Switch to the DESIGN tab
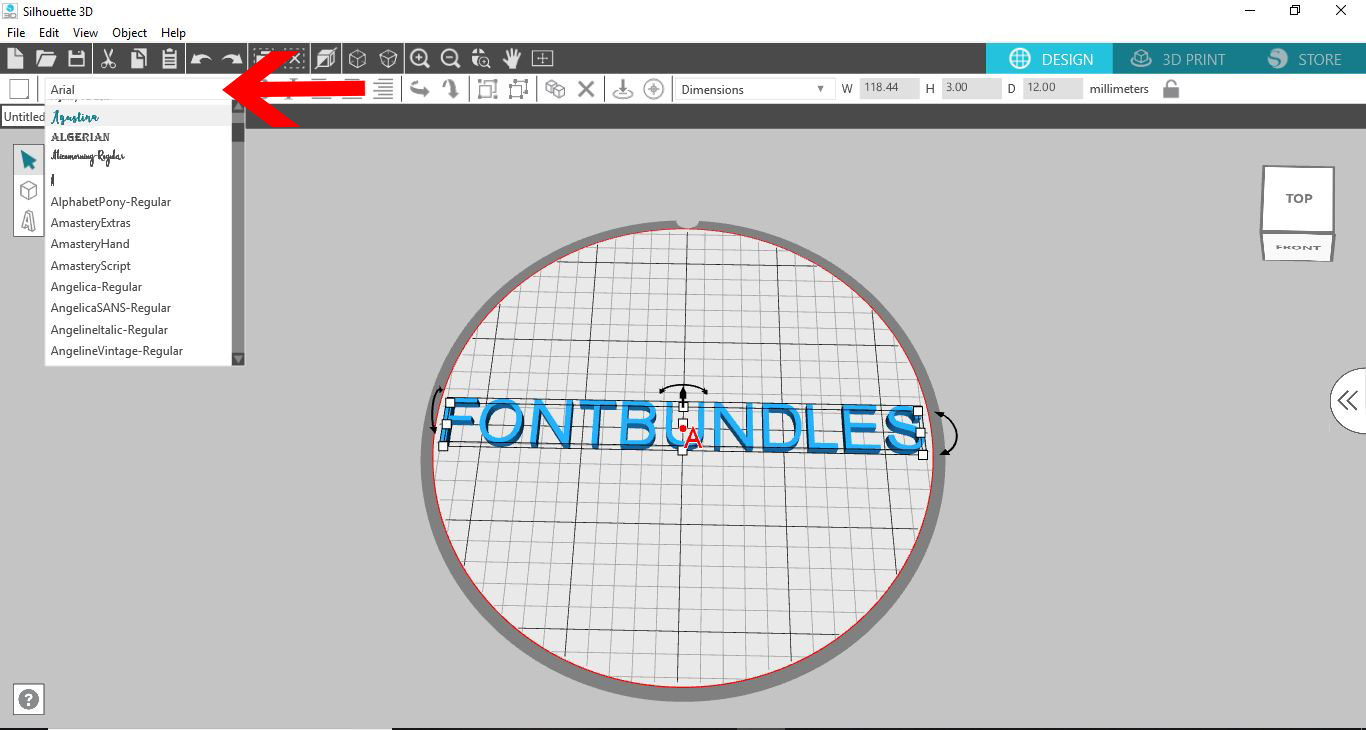The height and width of the screenshot is (730, 1366). (x=1049, y=59)
